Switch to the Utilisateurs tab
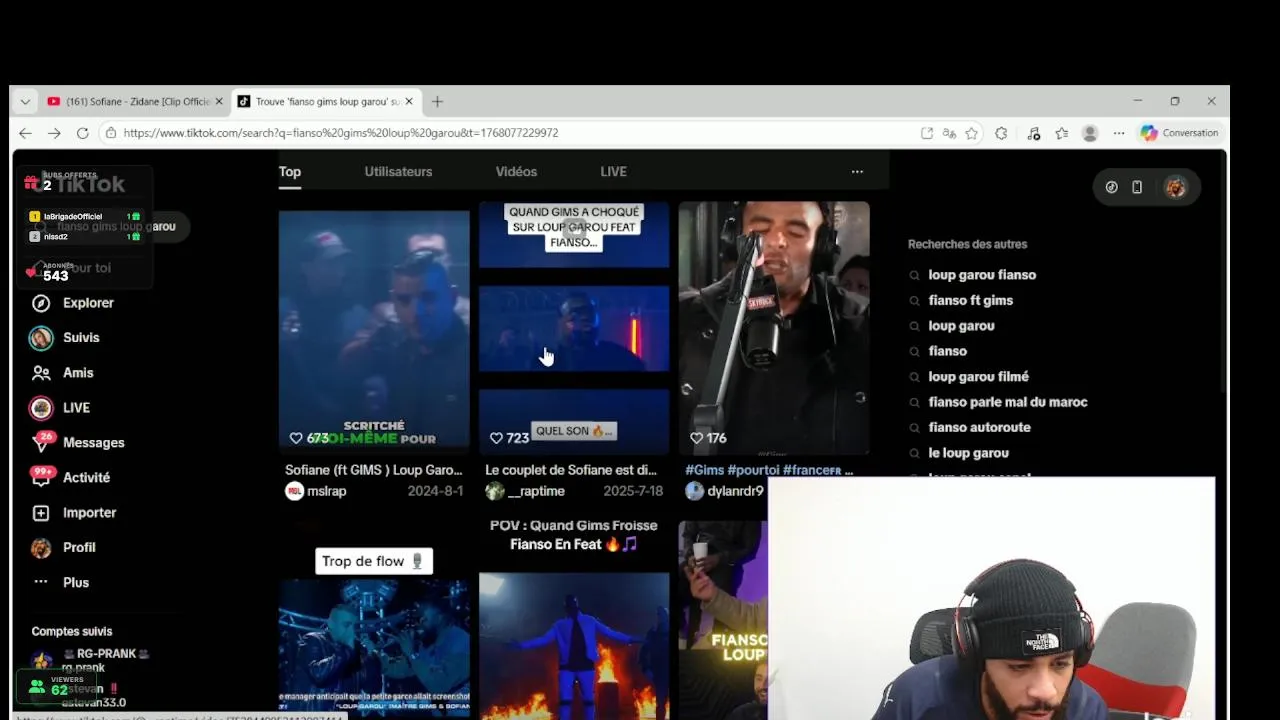Viewport: 1280px width, 720px height. (x=398, y=172)
